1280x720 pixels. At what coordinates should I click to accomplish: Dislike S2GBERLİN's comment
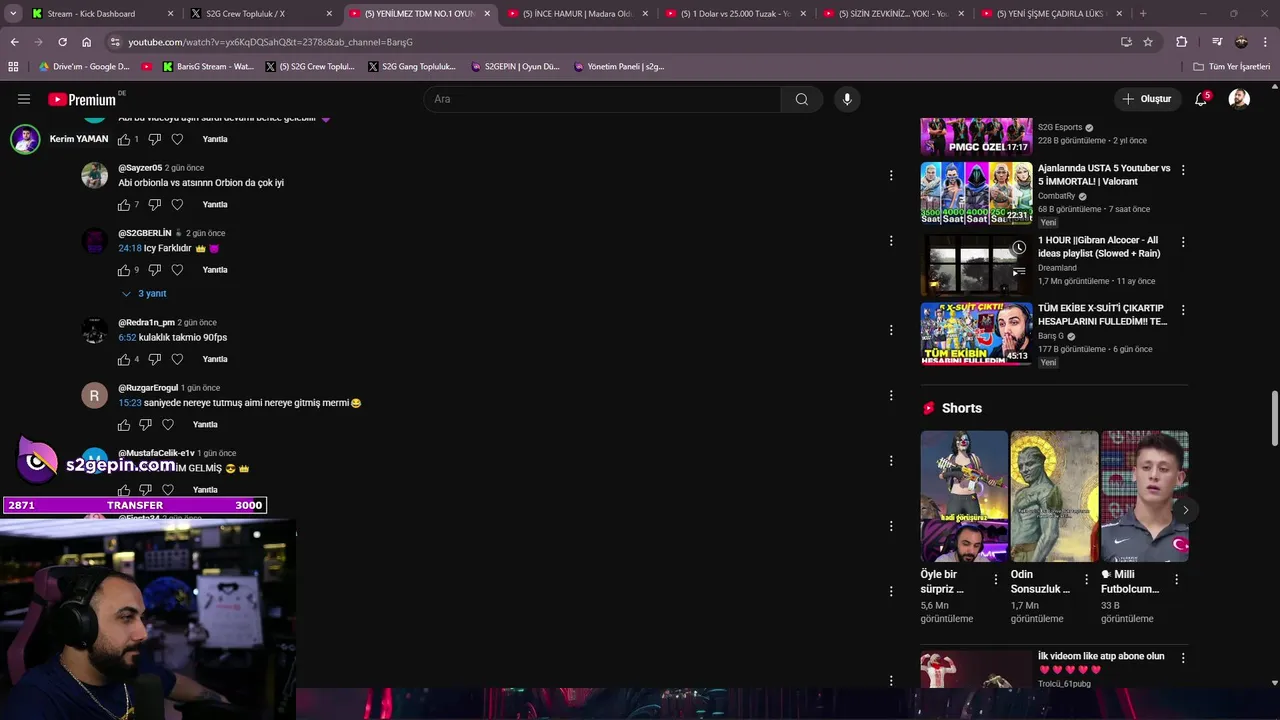pyautogui.click(x=155, y=270)
